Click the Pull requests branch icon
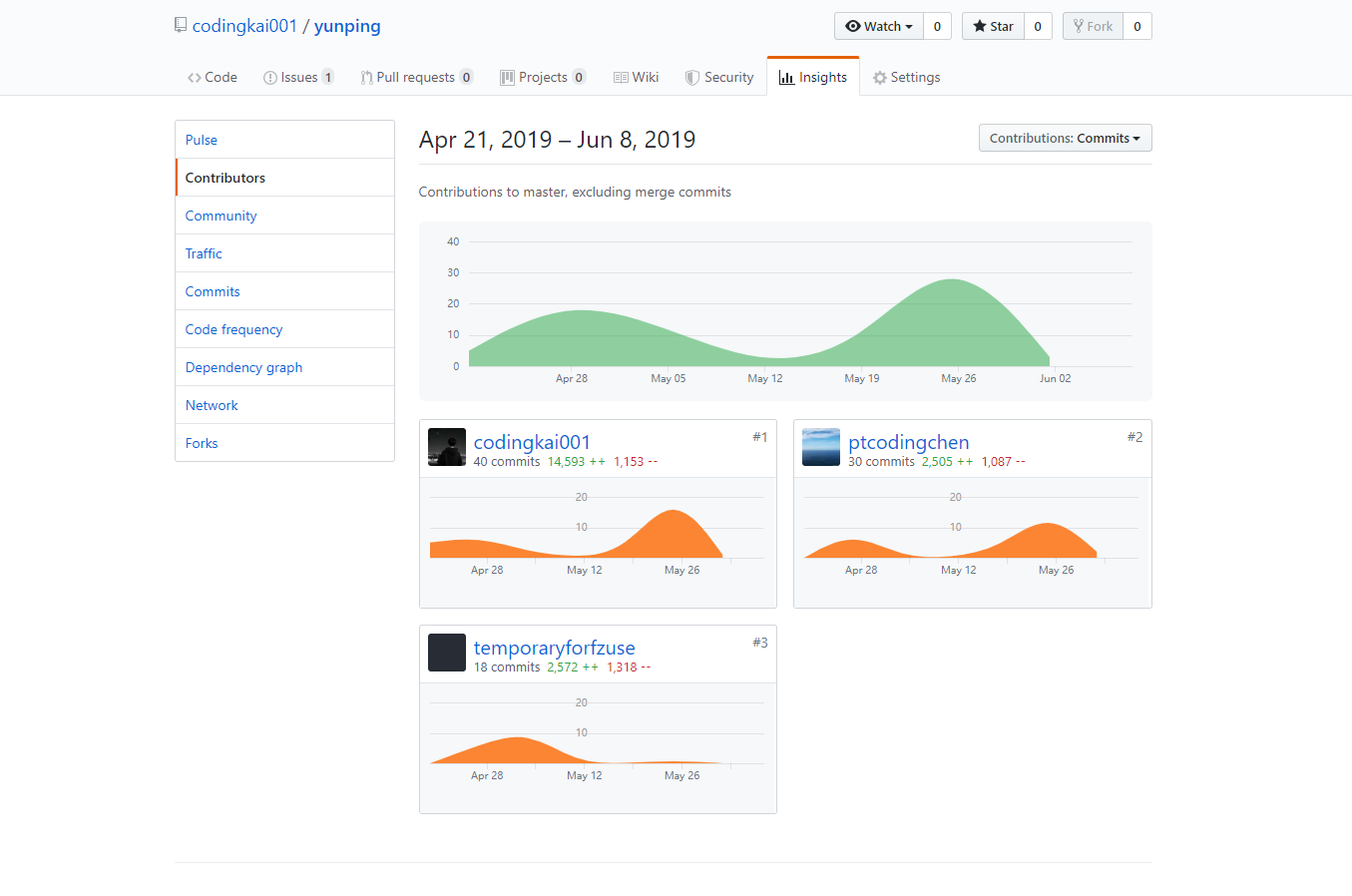Image resolution: width=1352 pixels, height=896 pixels. click(x=366, y=78)
